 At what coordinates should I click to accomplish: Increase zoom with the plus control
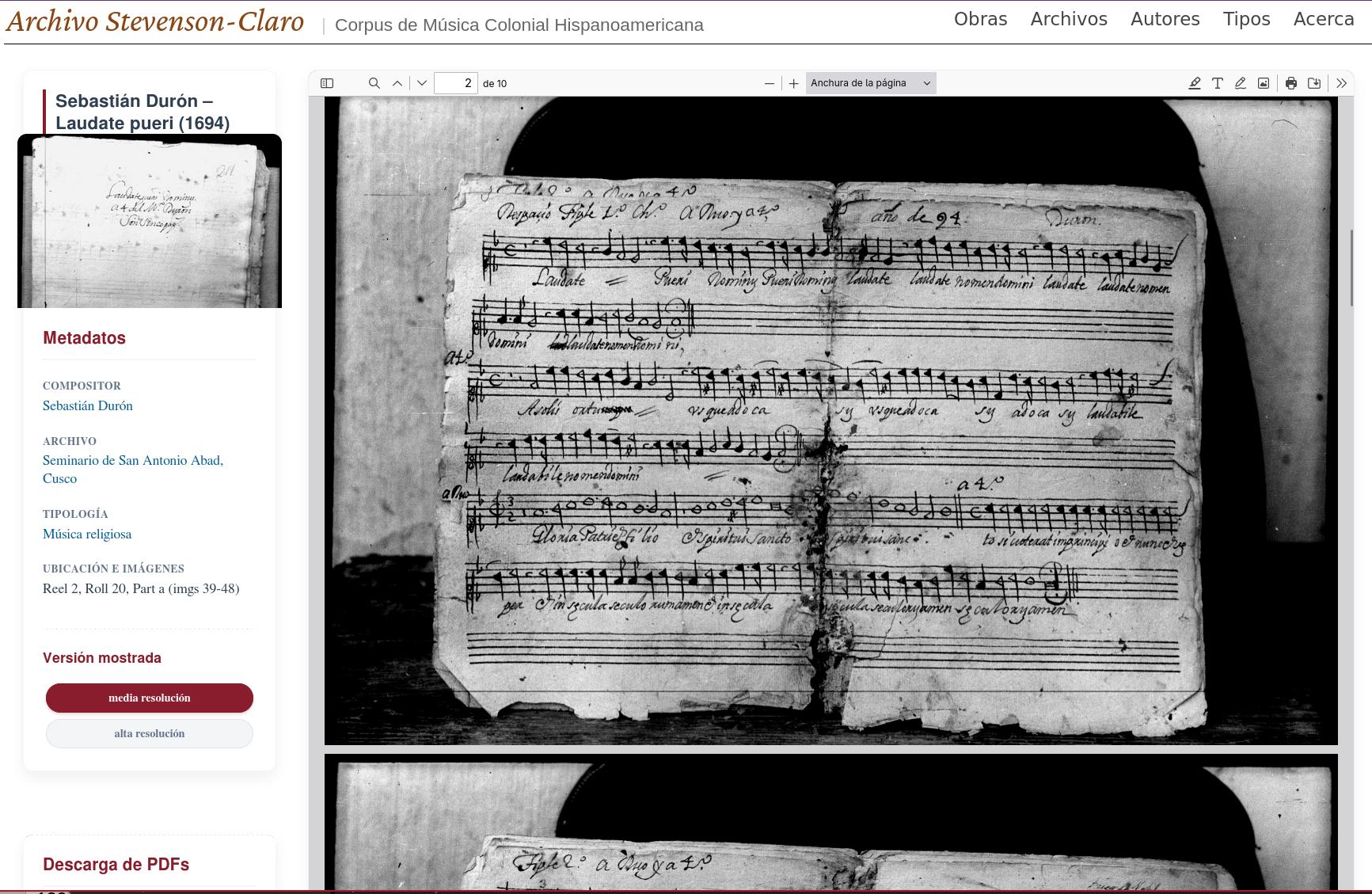(793, 82)
